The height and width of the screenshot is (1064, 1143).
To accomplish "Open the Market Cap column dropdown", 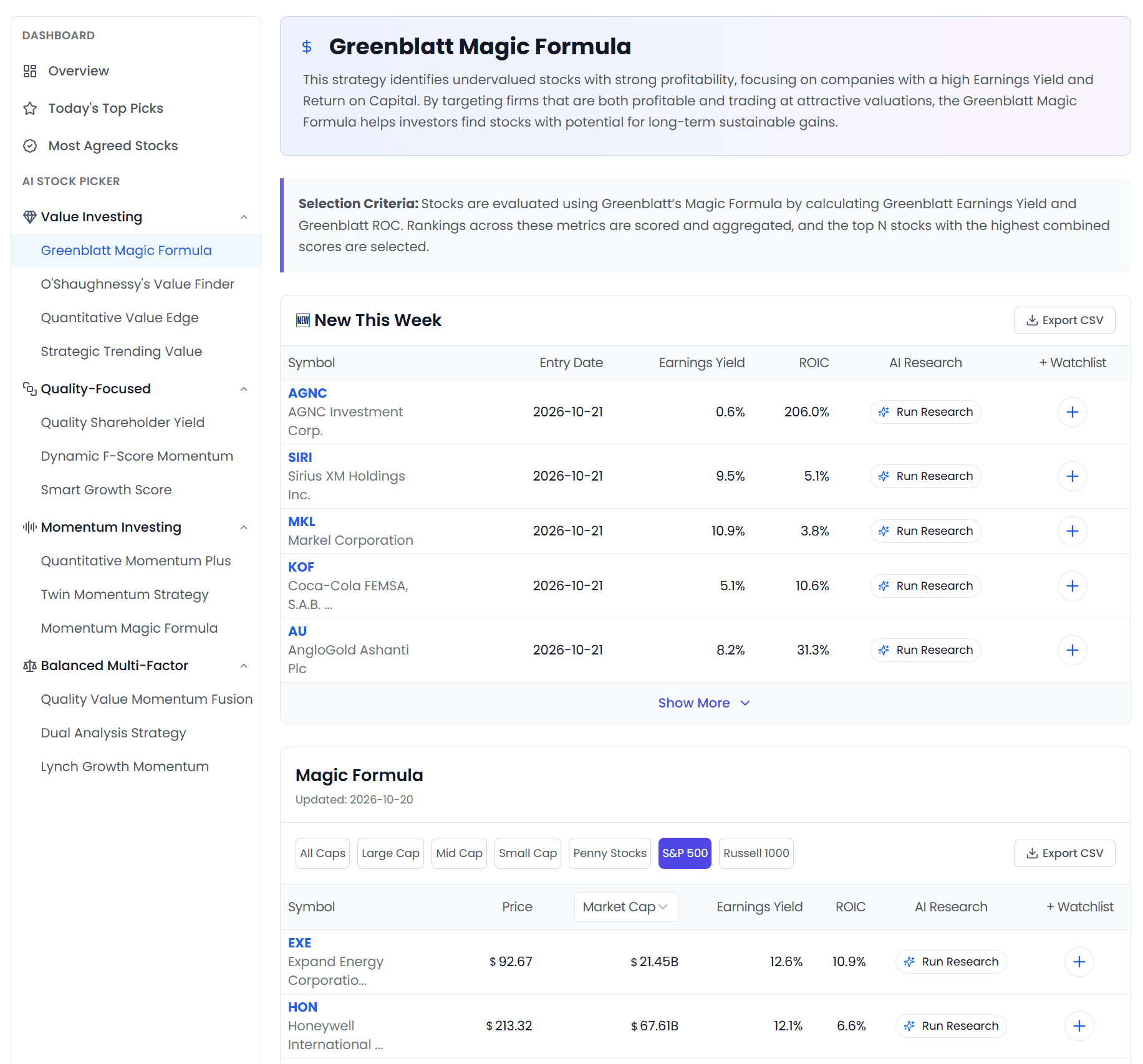I will pos(625,907).
